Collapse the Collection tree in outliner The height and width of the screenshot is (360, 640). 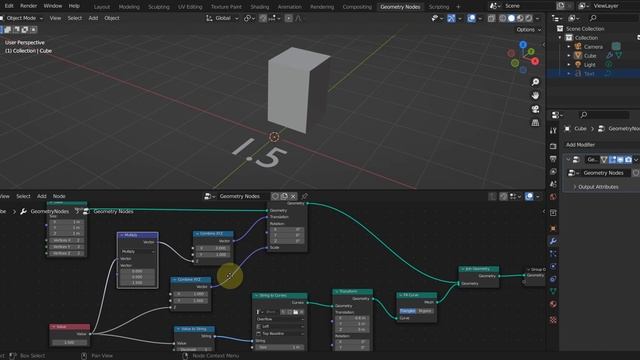pyautogui.click(x=560, y=38)
